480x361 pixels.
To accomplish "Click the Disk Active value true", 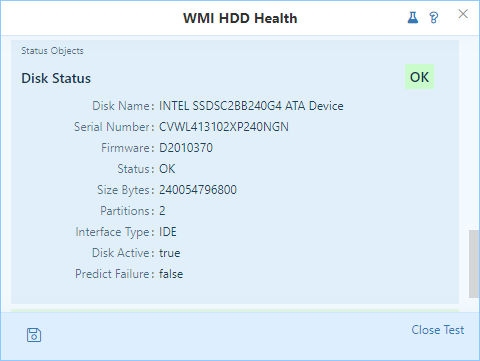I will click(x=169, y=253).
